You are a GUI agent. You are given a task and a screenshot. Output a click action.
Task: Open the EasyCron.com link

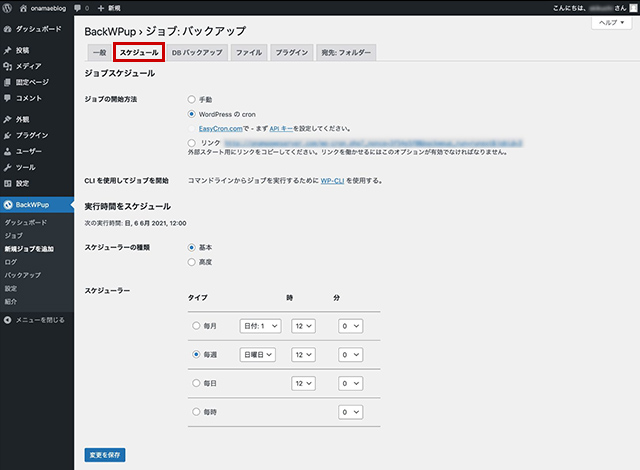[x=221, y=129]
